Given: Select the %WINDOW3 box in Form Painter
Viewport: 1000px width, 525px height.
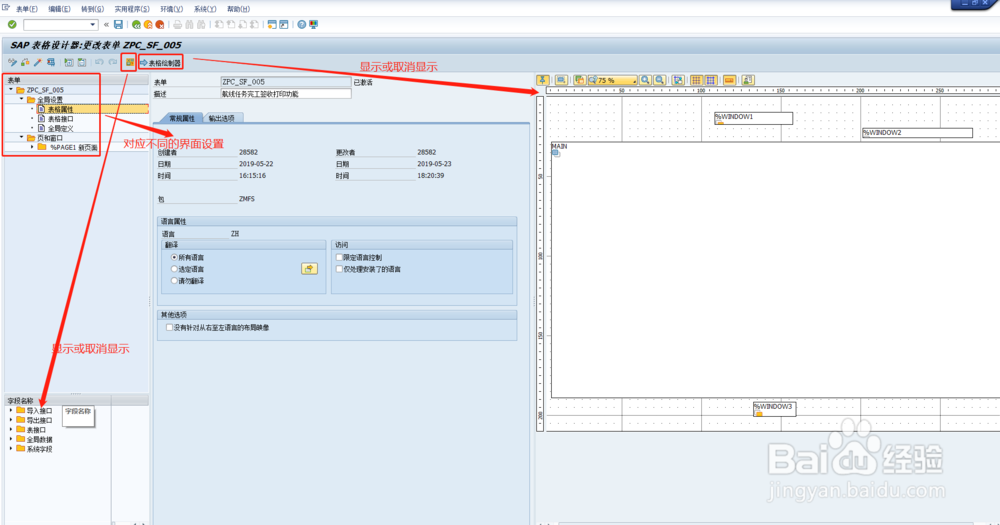Looking at the screenshot, I should pyautogui.click(x=774, y=409).
